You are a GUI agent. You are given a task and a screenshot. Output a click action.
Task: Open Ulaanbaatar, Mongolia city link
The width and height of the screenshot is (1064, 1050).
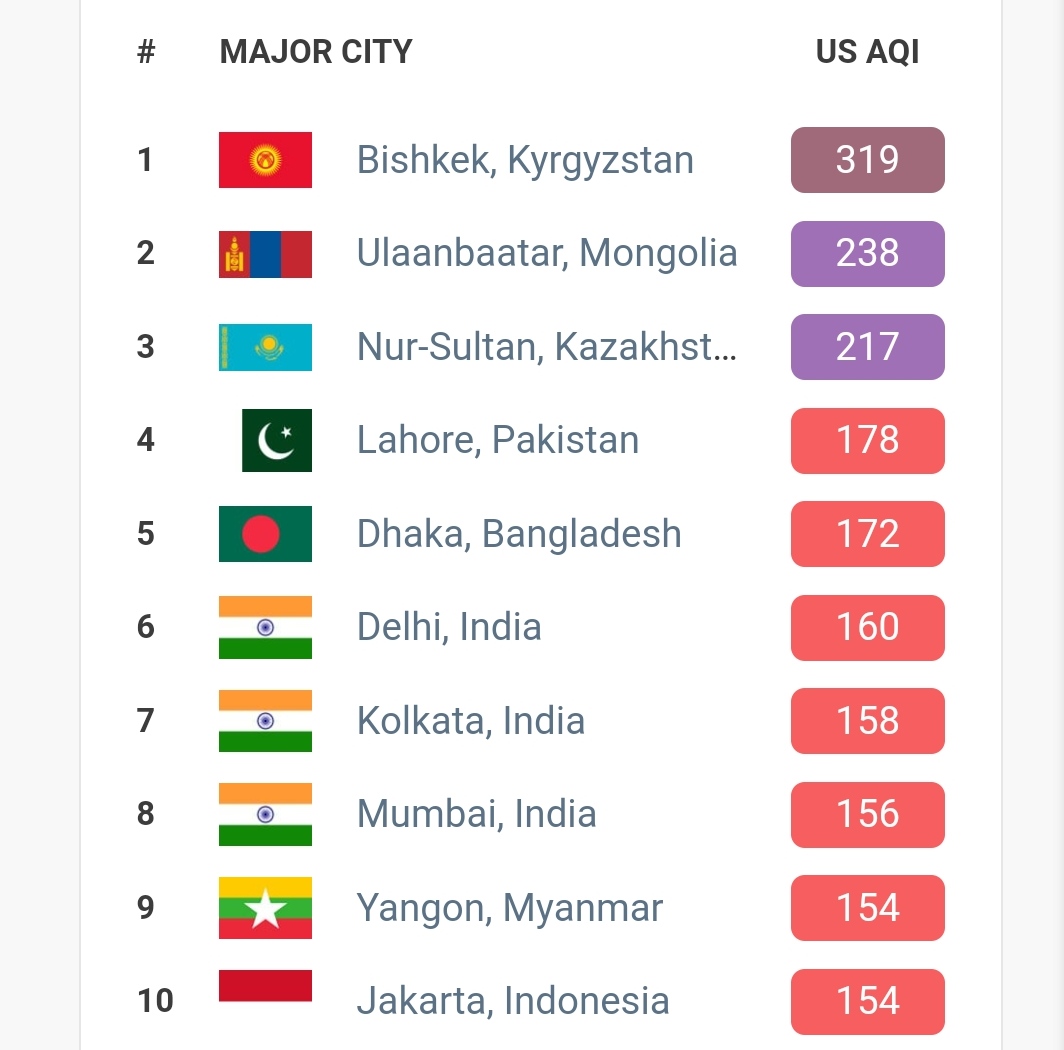[x=547, y=254]
